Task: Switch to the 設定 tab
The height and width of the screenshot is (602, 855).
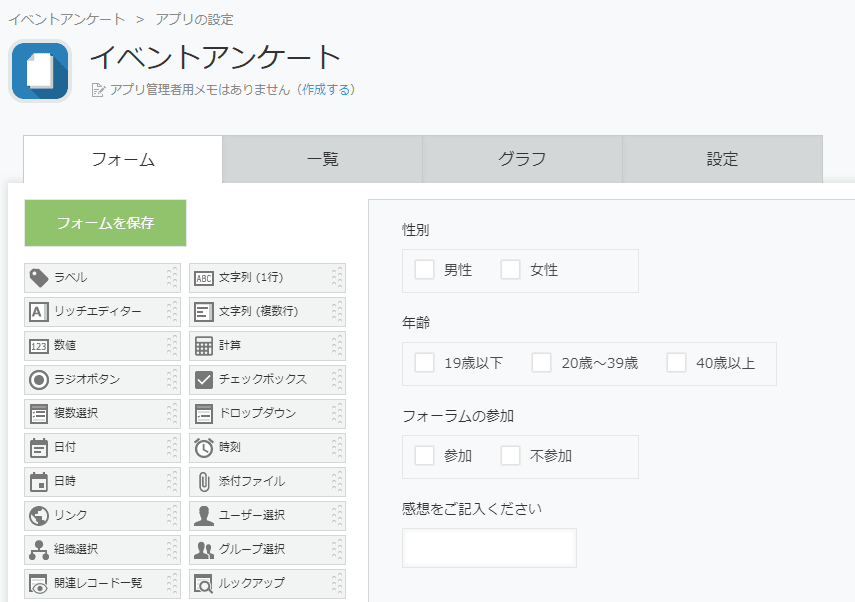Action: coord(722,159)
